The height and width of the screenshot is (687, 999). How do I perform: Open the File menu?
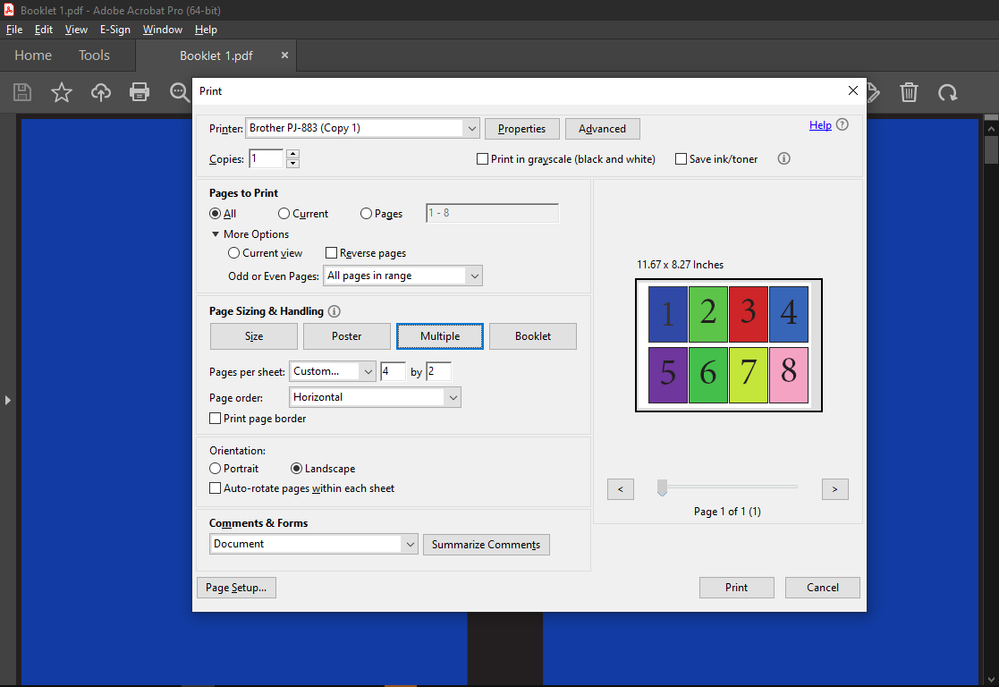point(14,29)
